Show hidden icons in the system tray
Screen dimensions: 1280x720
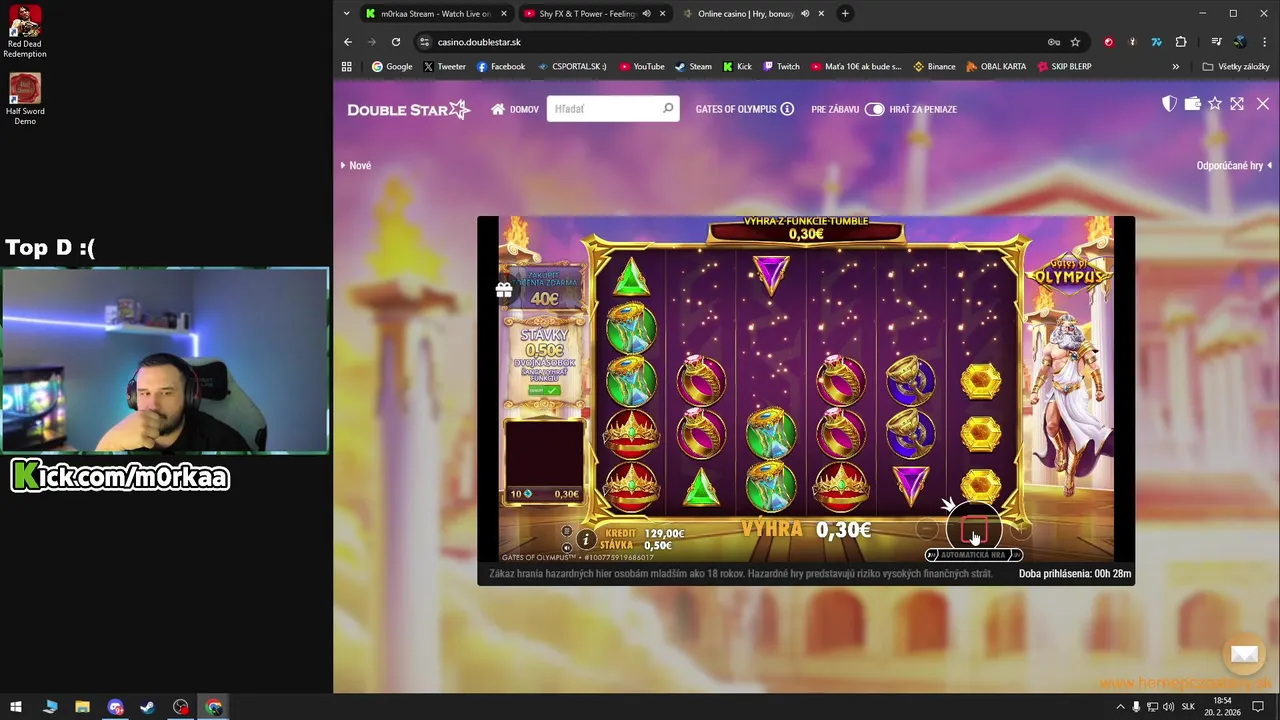pyautogui.click(x=1120, y=707)
